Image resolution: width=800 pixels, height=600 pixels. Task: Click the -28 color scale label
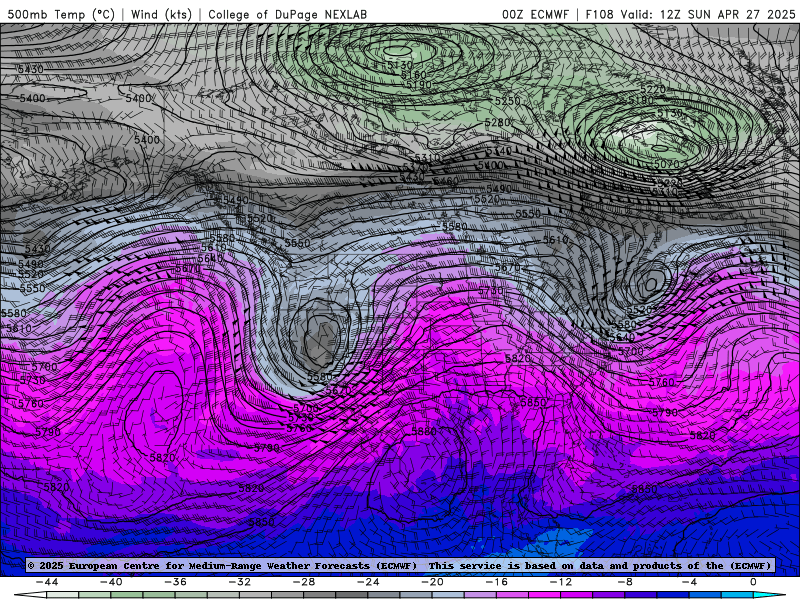(x=304, y=582)
